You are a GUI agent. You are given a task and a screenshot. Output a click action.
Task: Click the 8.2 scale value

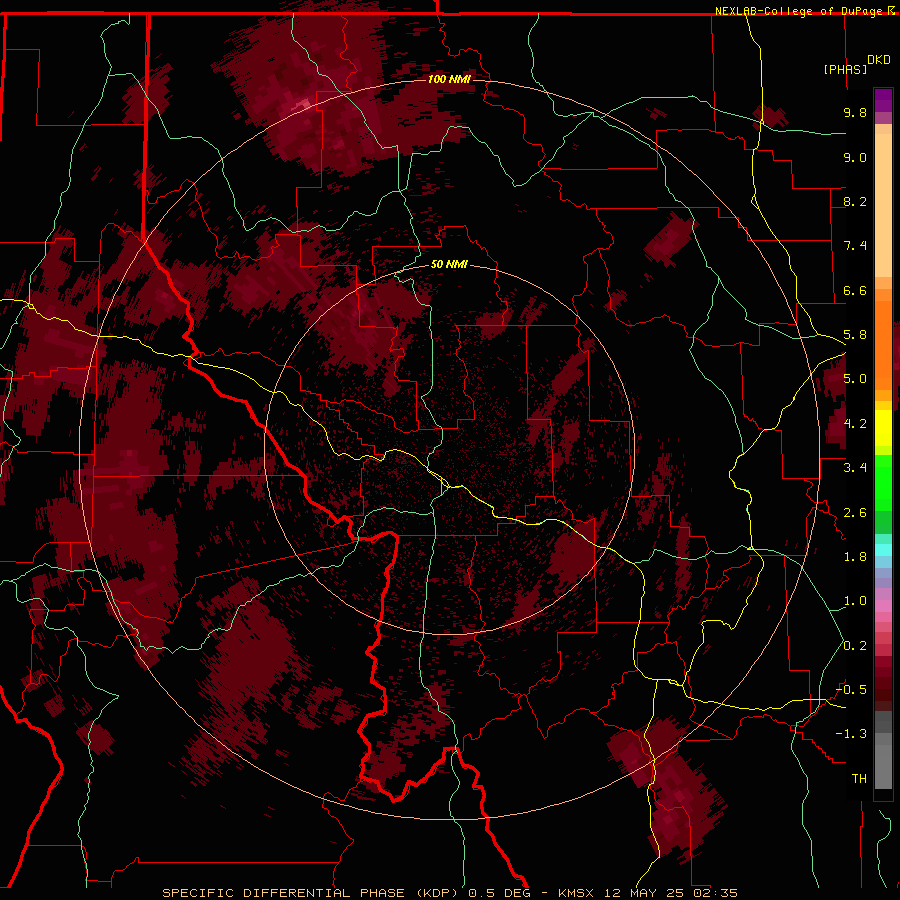pyautogui.click(x=855, y=201)
